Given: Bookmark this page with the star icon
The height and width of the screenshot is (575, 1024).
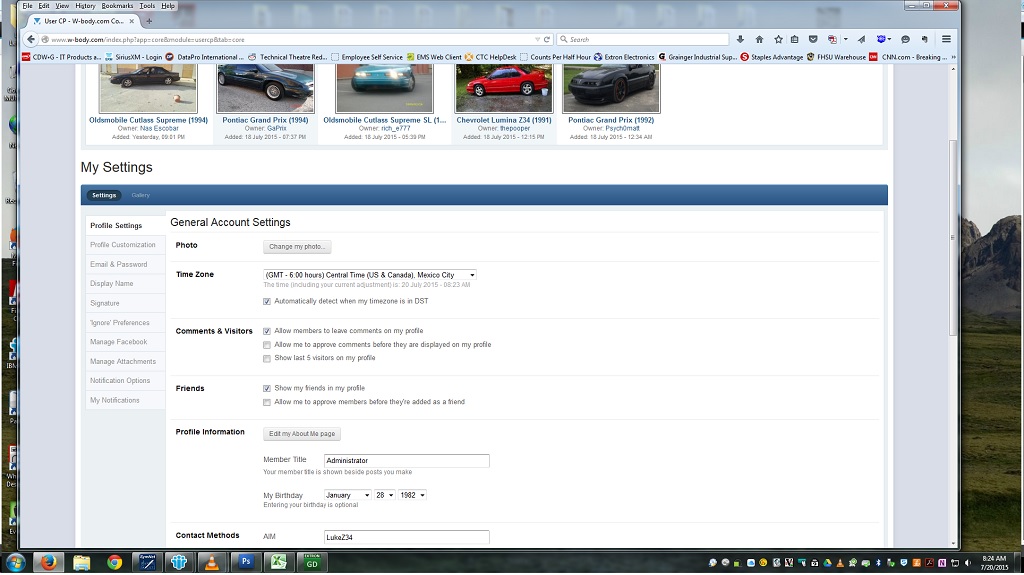Looking at the screenshot, I should 778,39.
